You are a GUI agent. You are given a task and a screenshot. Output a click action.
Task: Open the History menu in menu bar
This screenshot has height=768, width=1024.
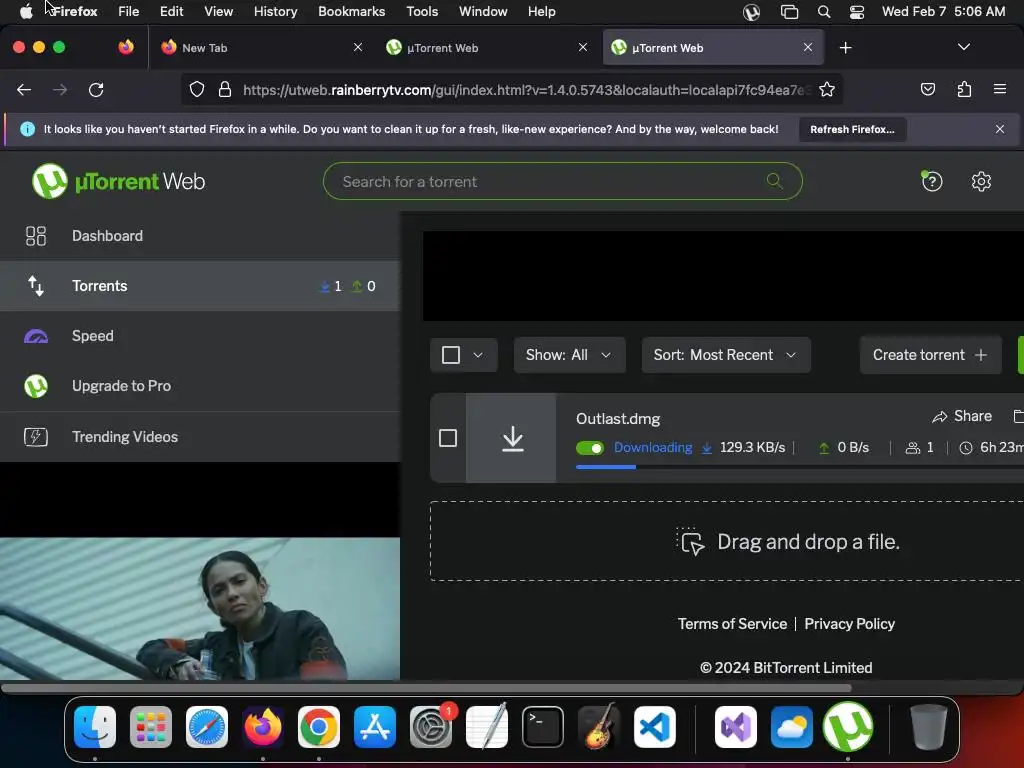(275, 12)
